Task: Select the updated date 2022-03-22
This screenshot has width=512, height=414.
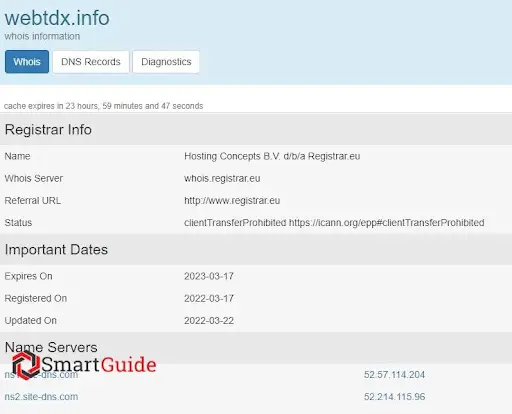Action: (209, 321)
